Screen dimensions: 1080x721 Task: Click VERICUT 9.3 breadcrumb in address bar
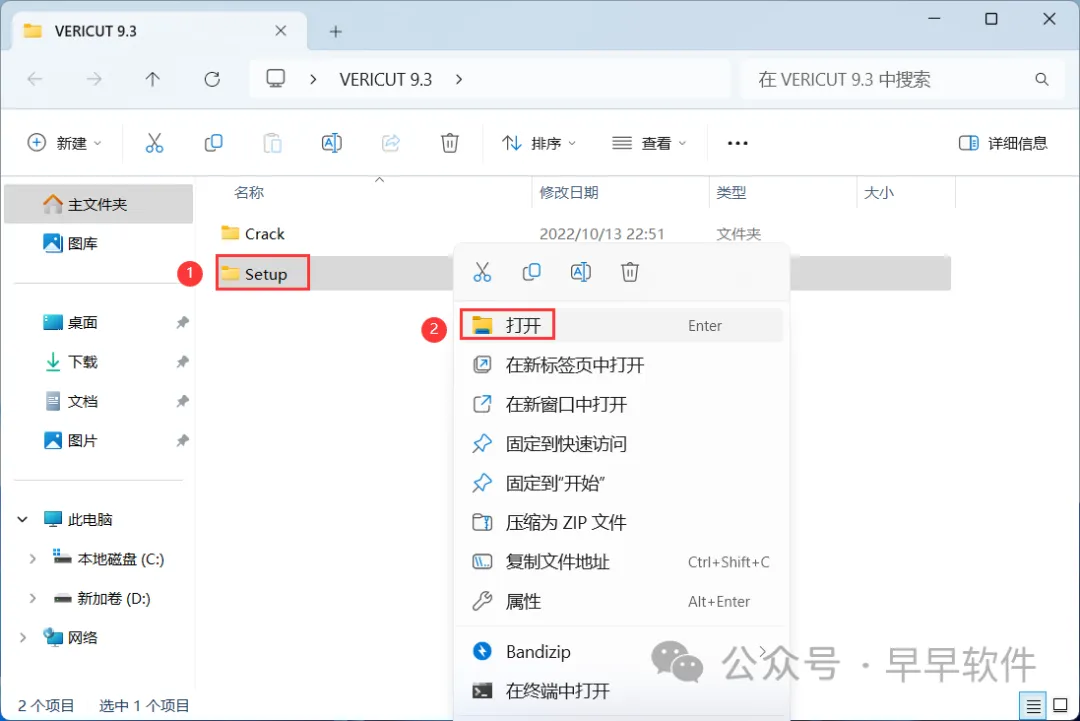coord(386,80)
